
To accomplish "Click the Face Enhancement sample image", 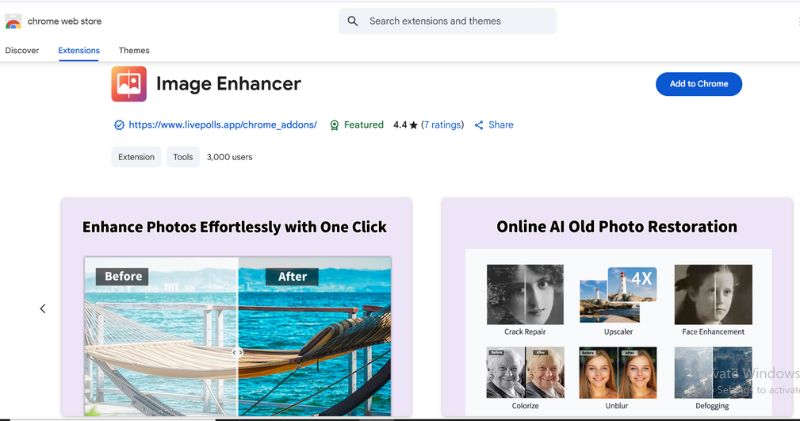I will pyautogui.click(x=713, y=294).
